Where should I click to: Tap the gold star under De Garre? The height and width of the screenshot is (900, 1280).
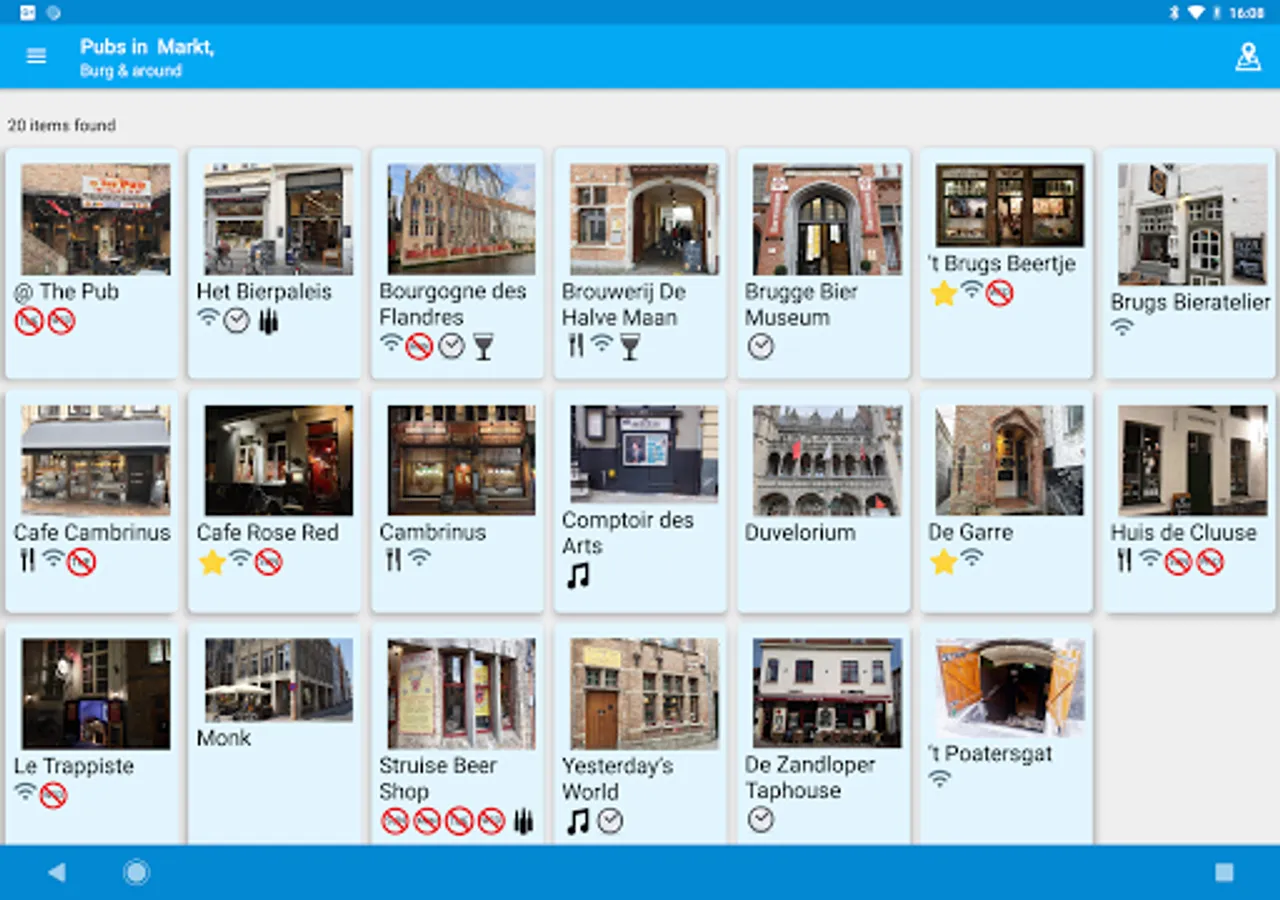tap(944, 562)
